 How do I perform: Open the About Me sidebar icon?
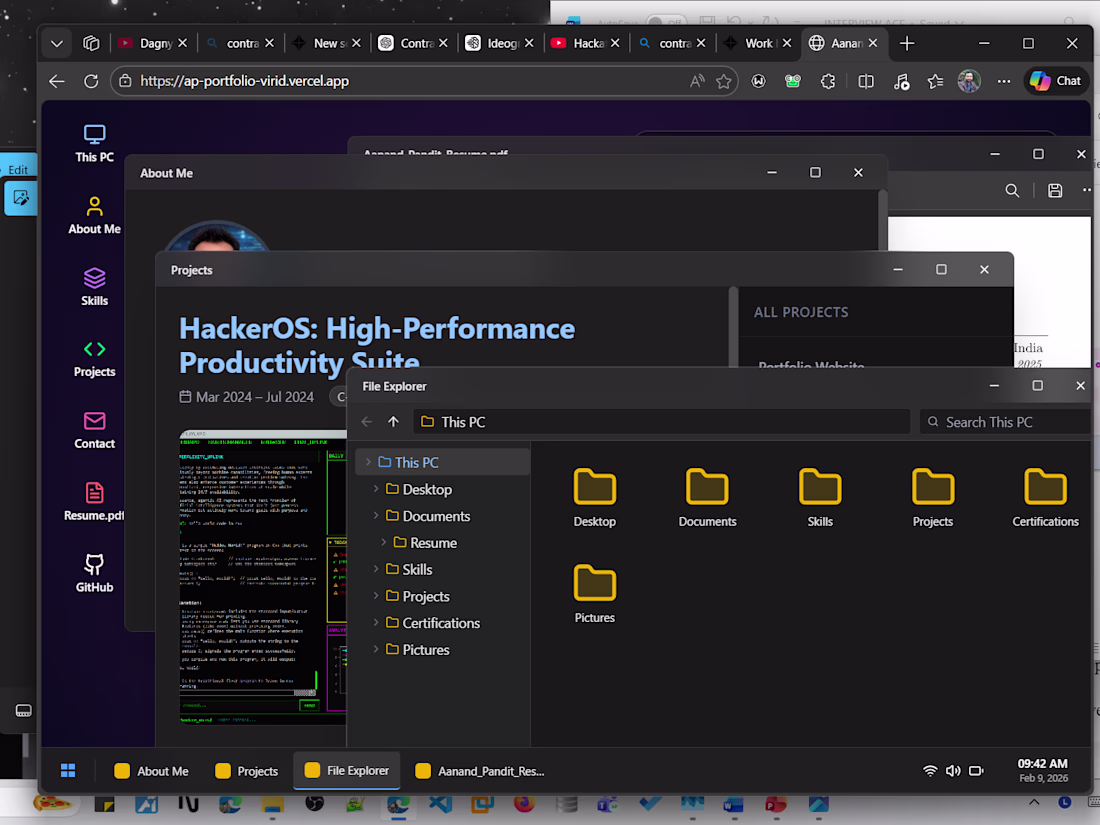[94, 215]
